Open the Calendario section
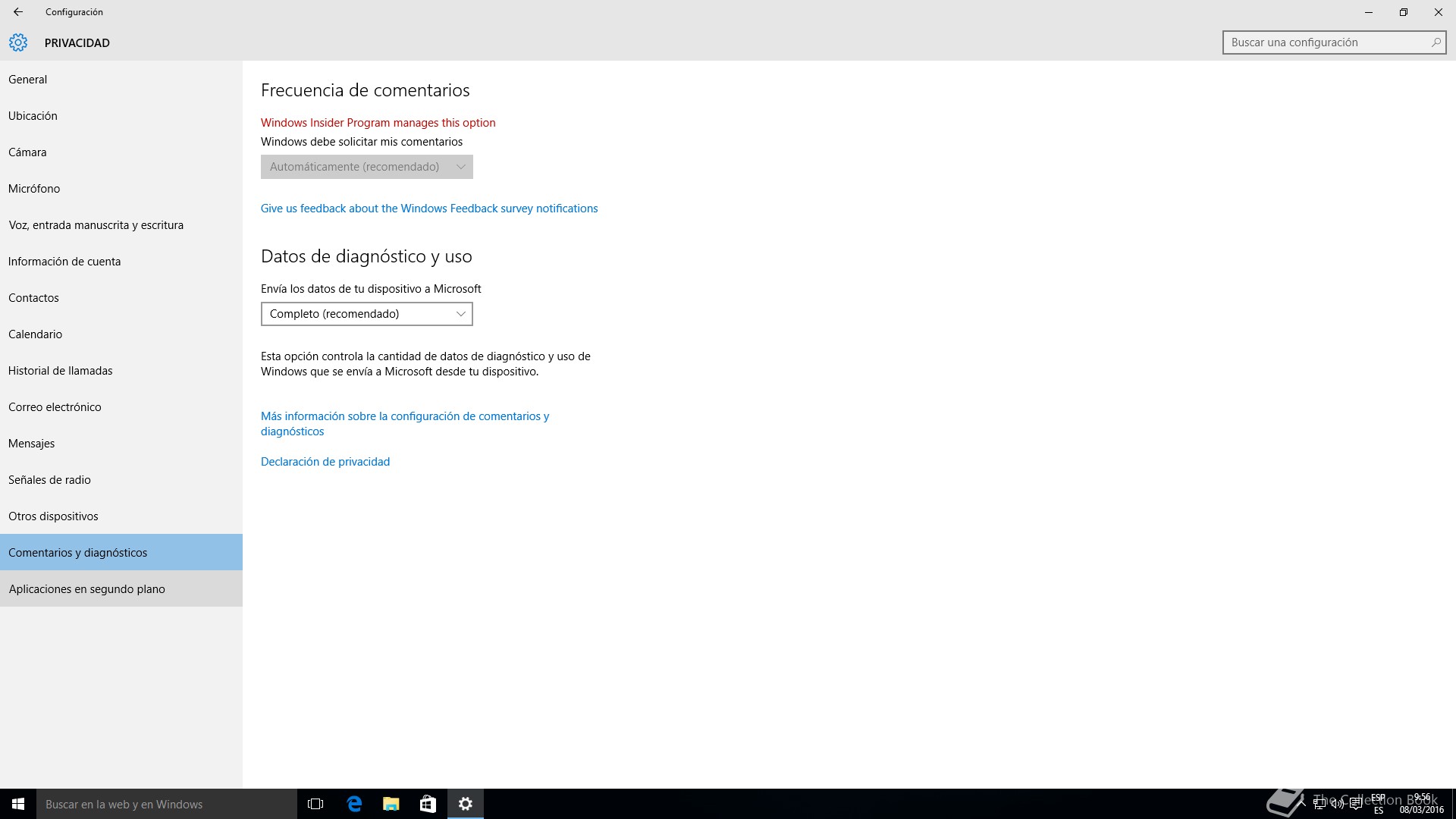Image resolution: width=1456 pixels, height=819 pixels. point(121,334)
